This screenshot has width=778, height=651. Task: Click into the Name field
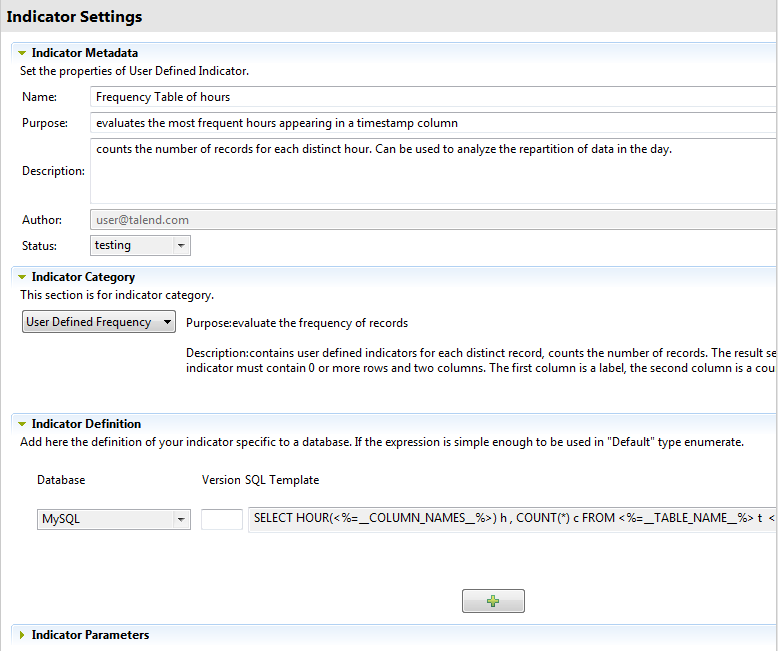(430, 97)
